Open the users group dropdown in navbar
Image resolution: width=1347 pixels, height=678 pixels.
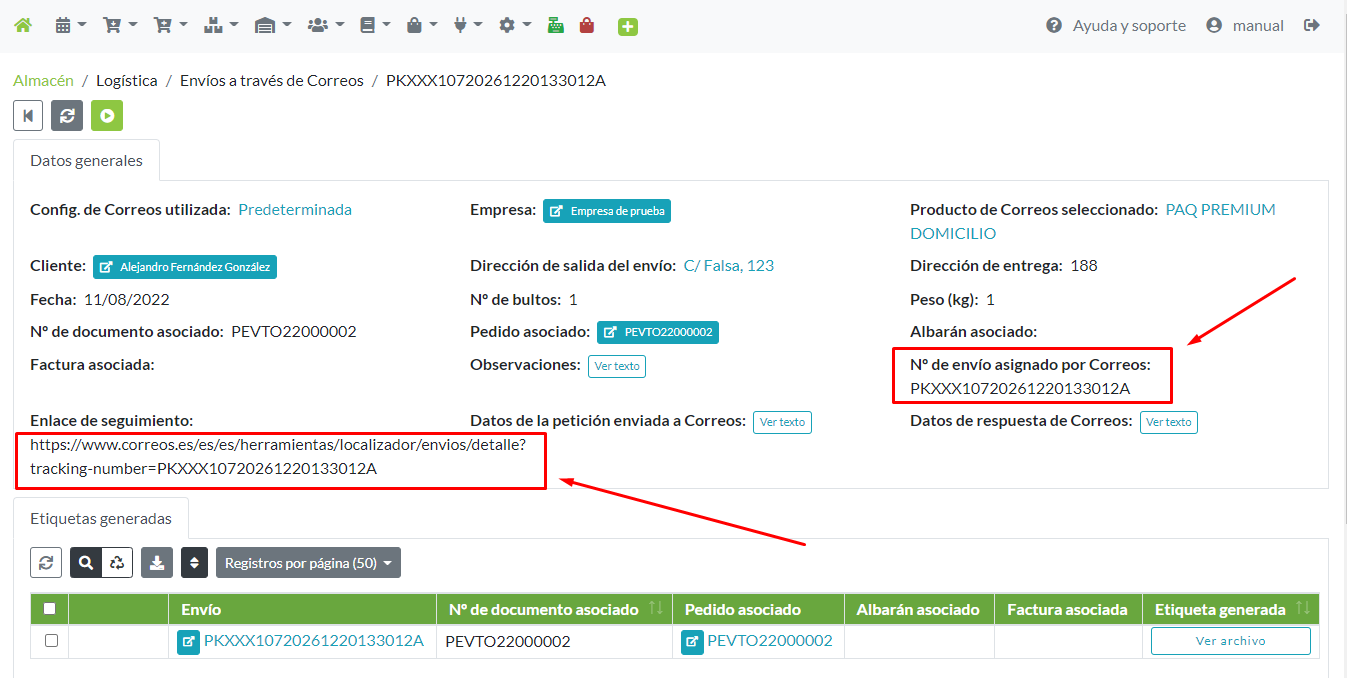(326, 26)
